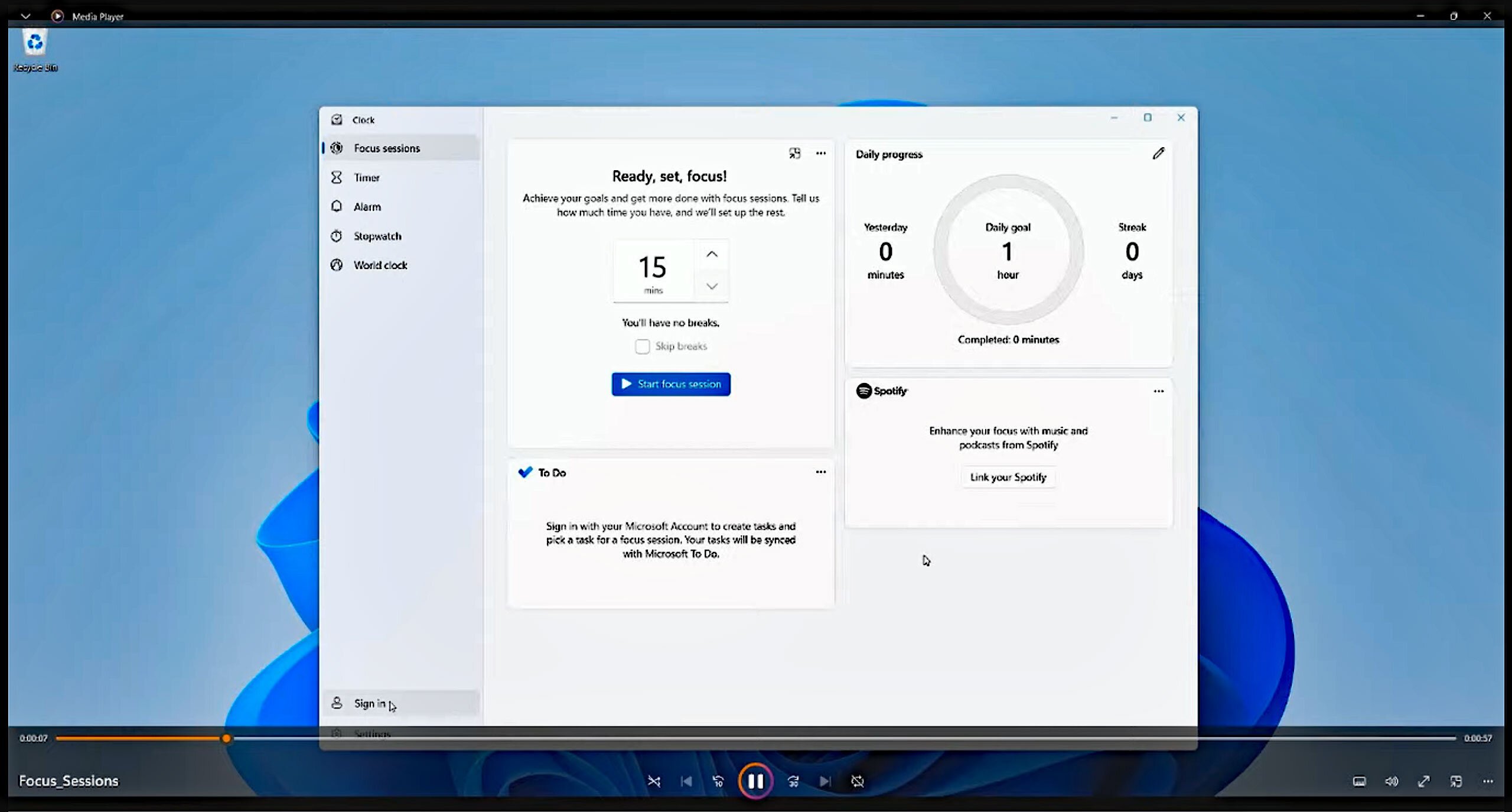Click 'Ready, set, focus!' heading
The width and height of the screenshot is (1512, 812).
pyautogui.click(x=670, y=176)
